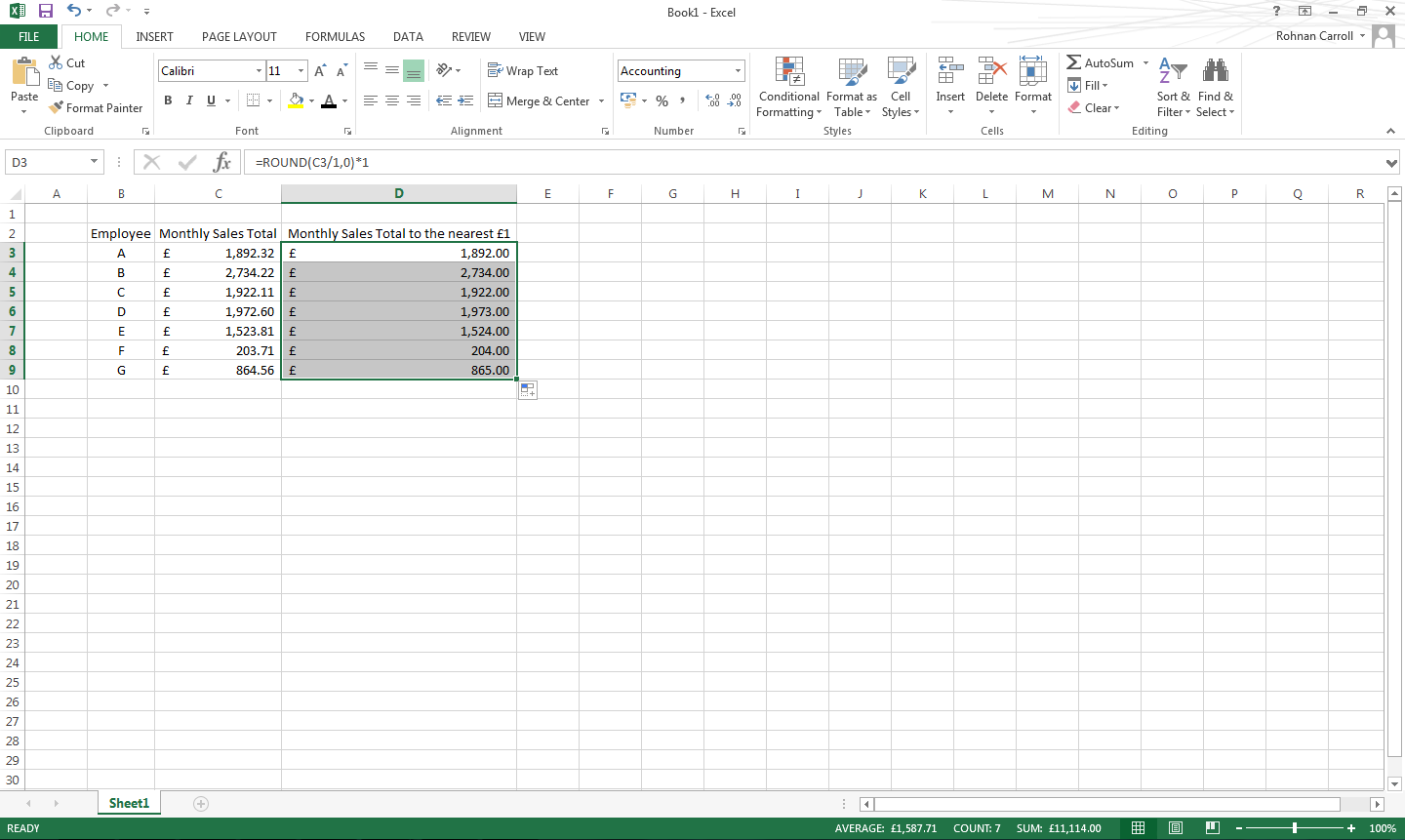
Task: Increase the indent
Action: [x=465, y=100]
